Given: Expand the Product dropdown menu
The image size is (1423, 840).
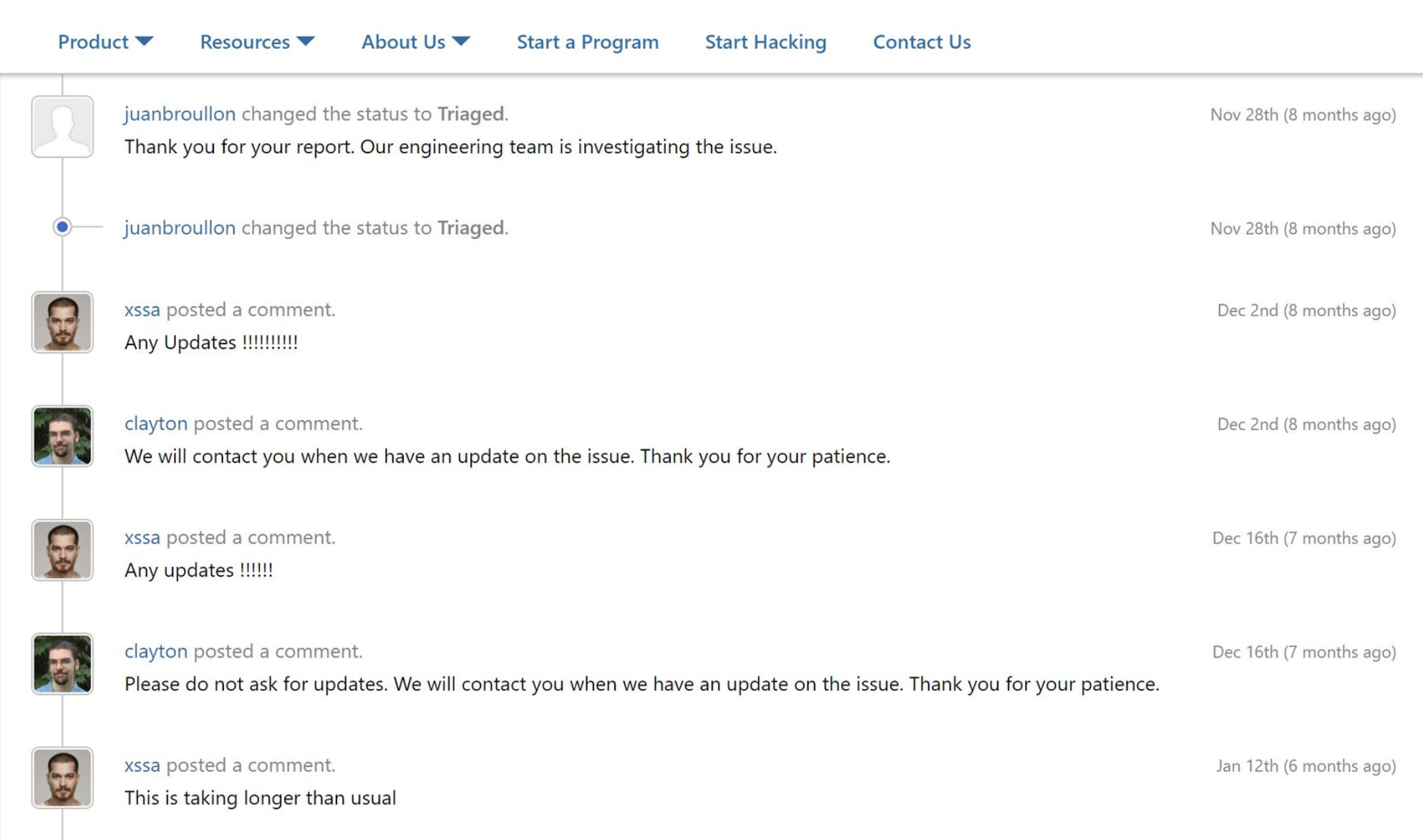Looking at the screenshot, I should (x=105, y=41).
